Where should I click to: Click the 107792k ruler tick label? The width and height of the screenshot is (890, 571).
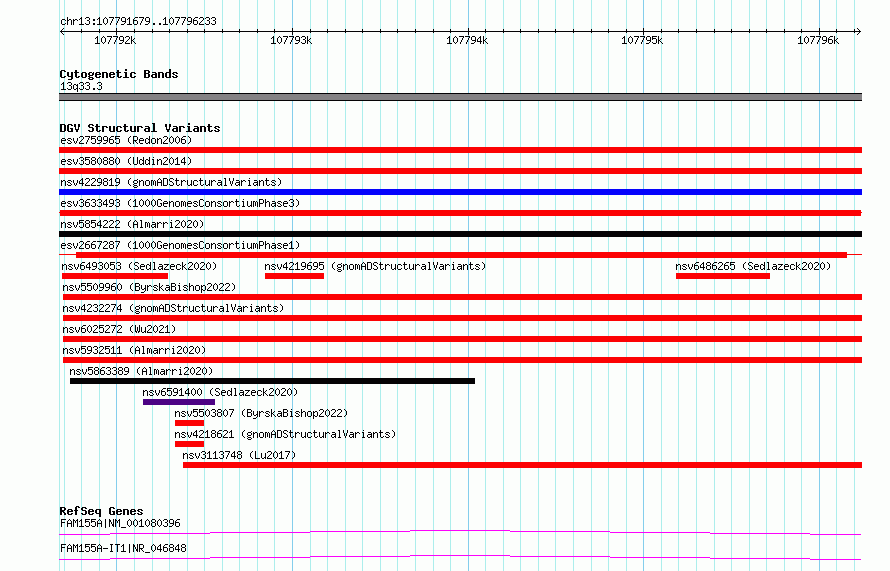coord(115,40)
